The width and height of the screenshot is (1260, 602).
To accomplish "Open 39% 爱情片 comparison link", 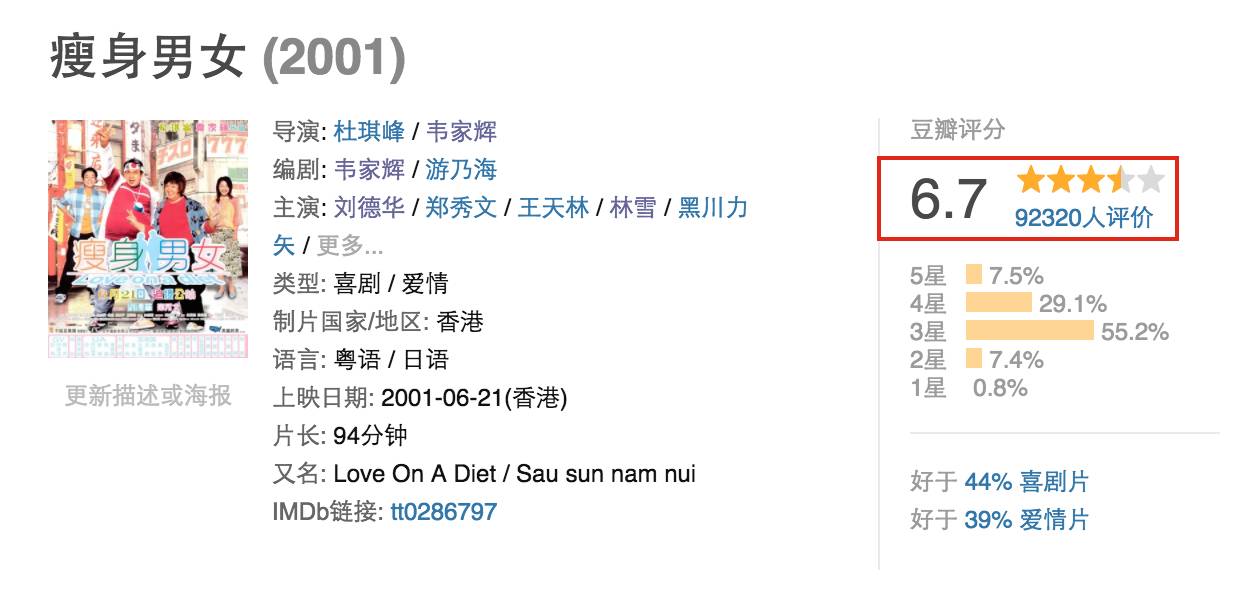I will click(x=1026, y=520).
